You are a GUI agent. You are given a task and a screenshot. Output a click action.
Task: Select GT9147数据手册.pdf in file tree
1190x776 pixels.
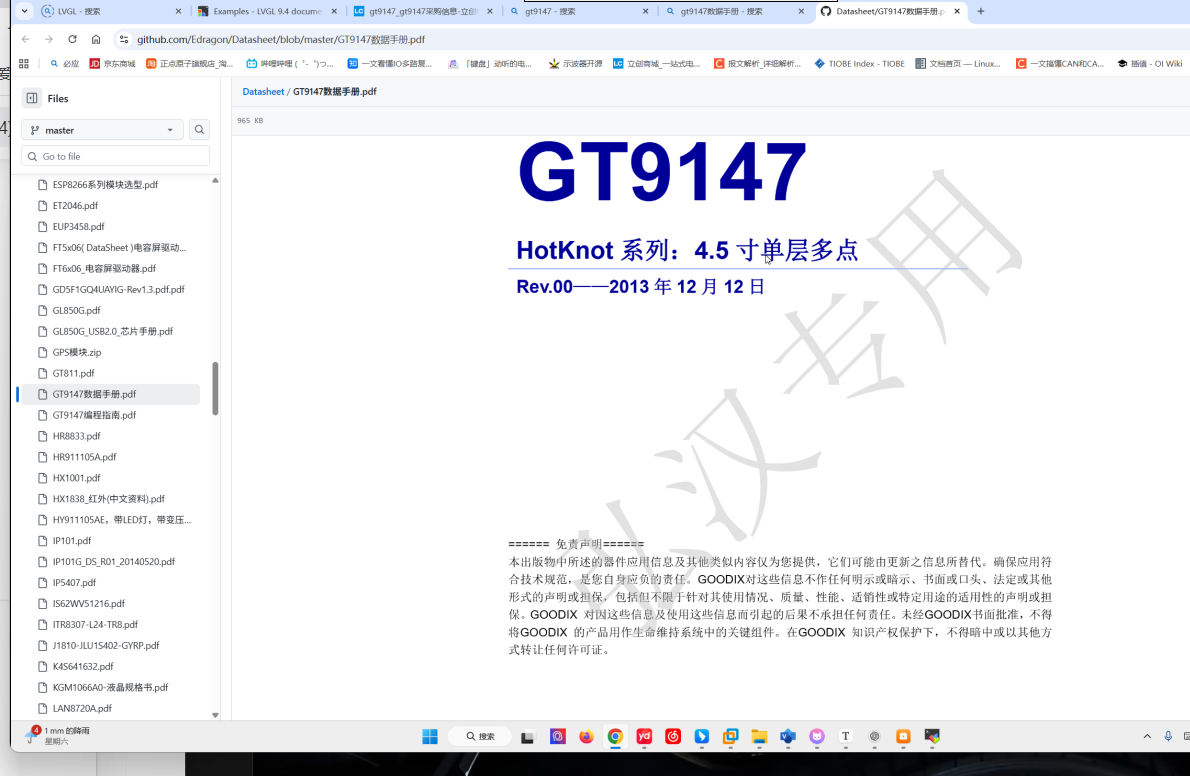[x=94, y=394]
